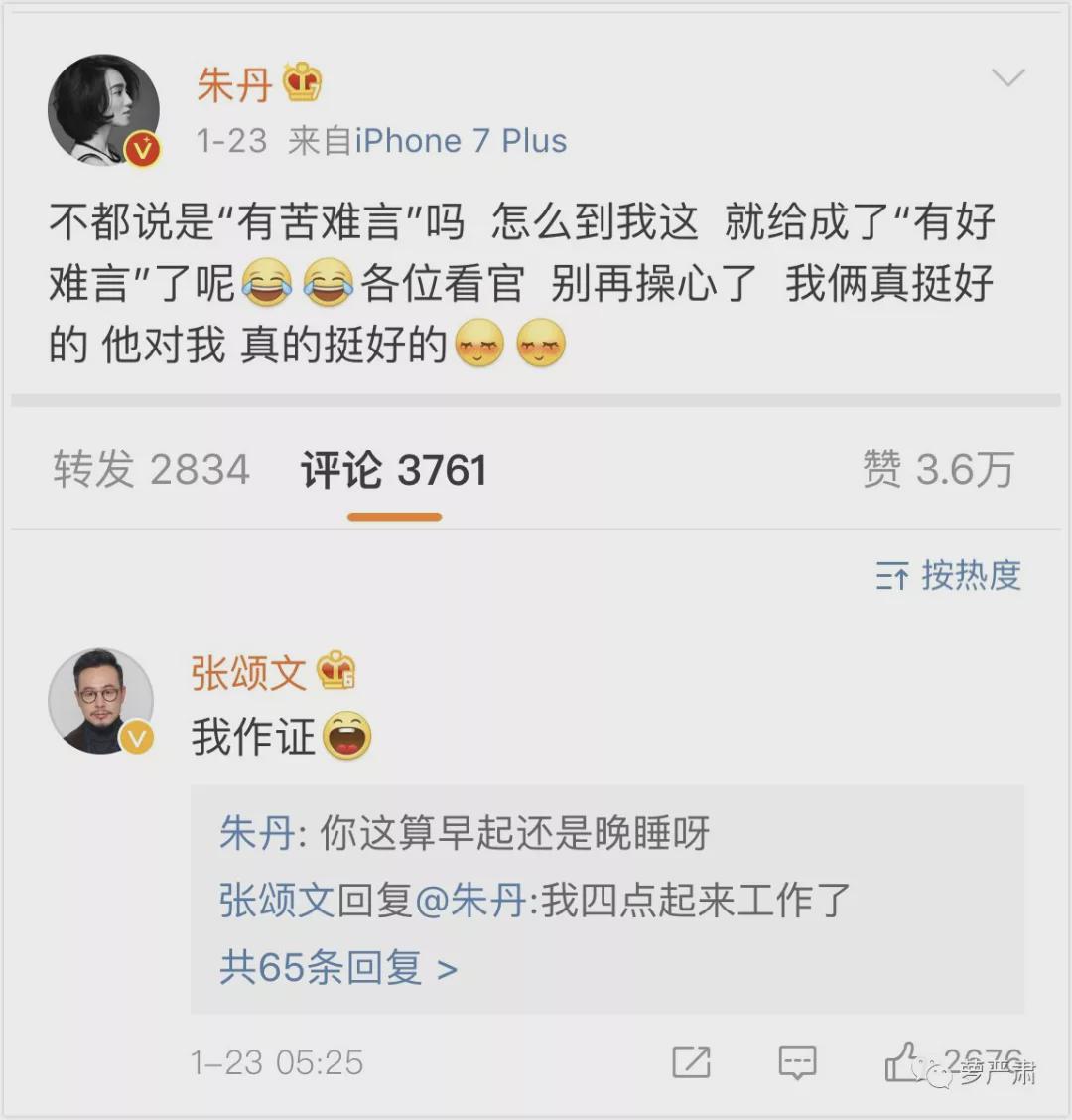Select the 评论 3761 tab

[394, 470]
